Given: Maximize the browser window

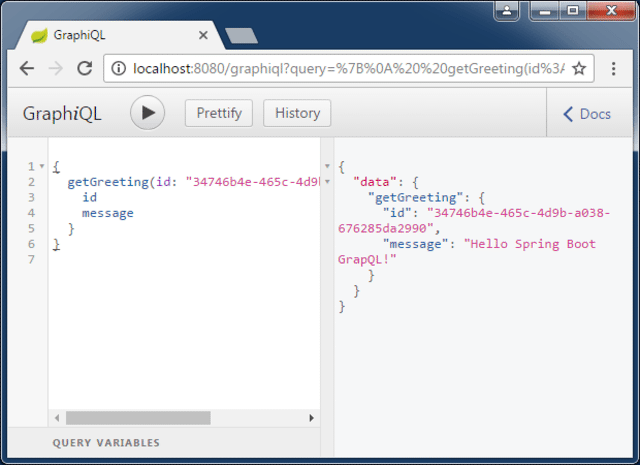Looking at the screenshot, I should [573, 11].
